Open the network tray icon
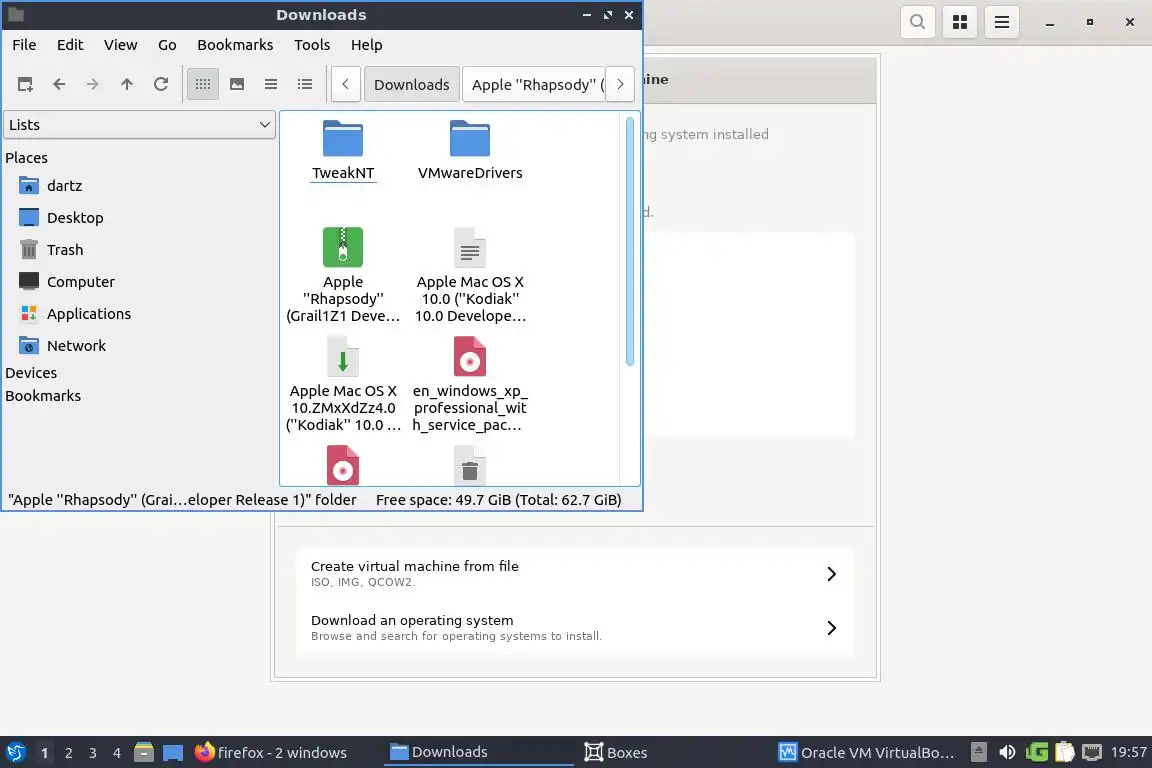The width and height of the screenshot is (1152, 768). [1092, 753]
